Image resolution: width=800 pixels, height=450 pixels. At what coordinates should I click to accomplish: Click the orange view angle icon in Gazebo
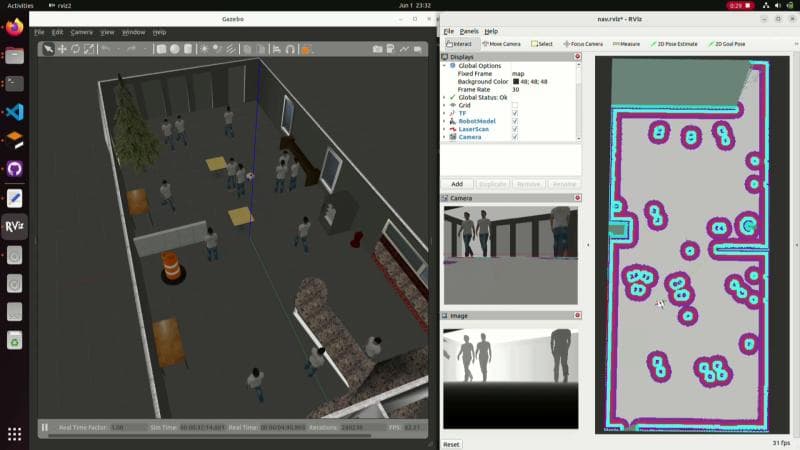pyautogui.click(x=306, y=49)
